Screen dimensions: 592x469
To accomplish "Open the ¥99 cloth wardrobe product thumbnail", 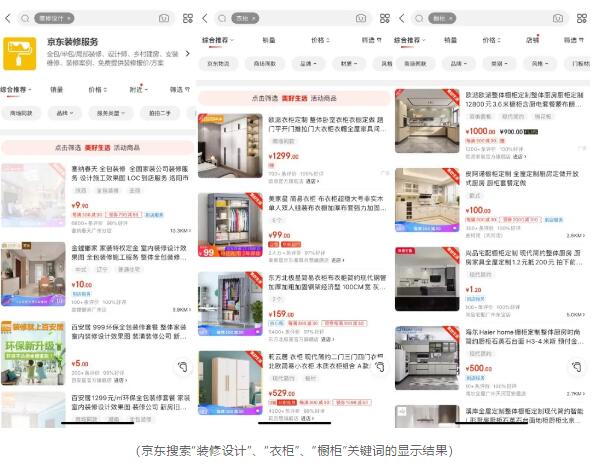I will (230, 225).
